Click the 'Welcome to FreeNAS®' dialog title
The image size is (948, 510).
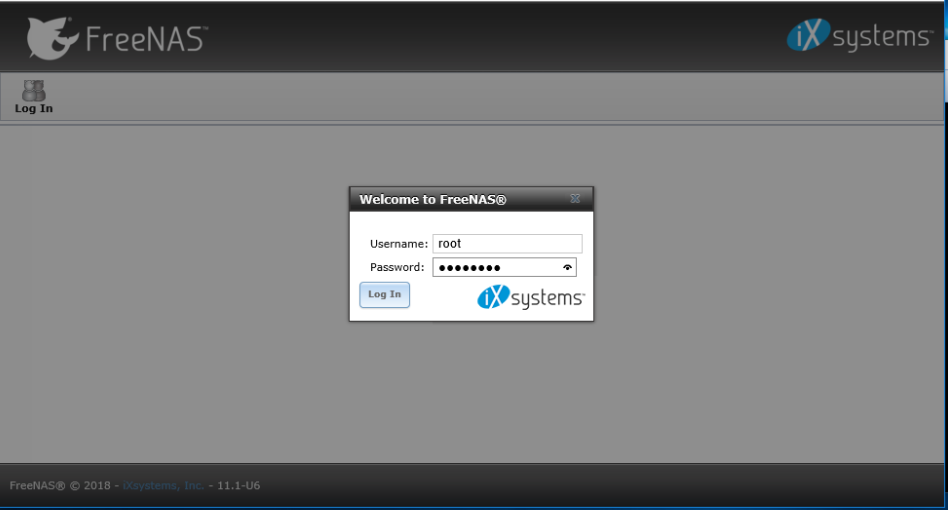[432, 199]
